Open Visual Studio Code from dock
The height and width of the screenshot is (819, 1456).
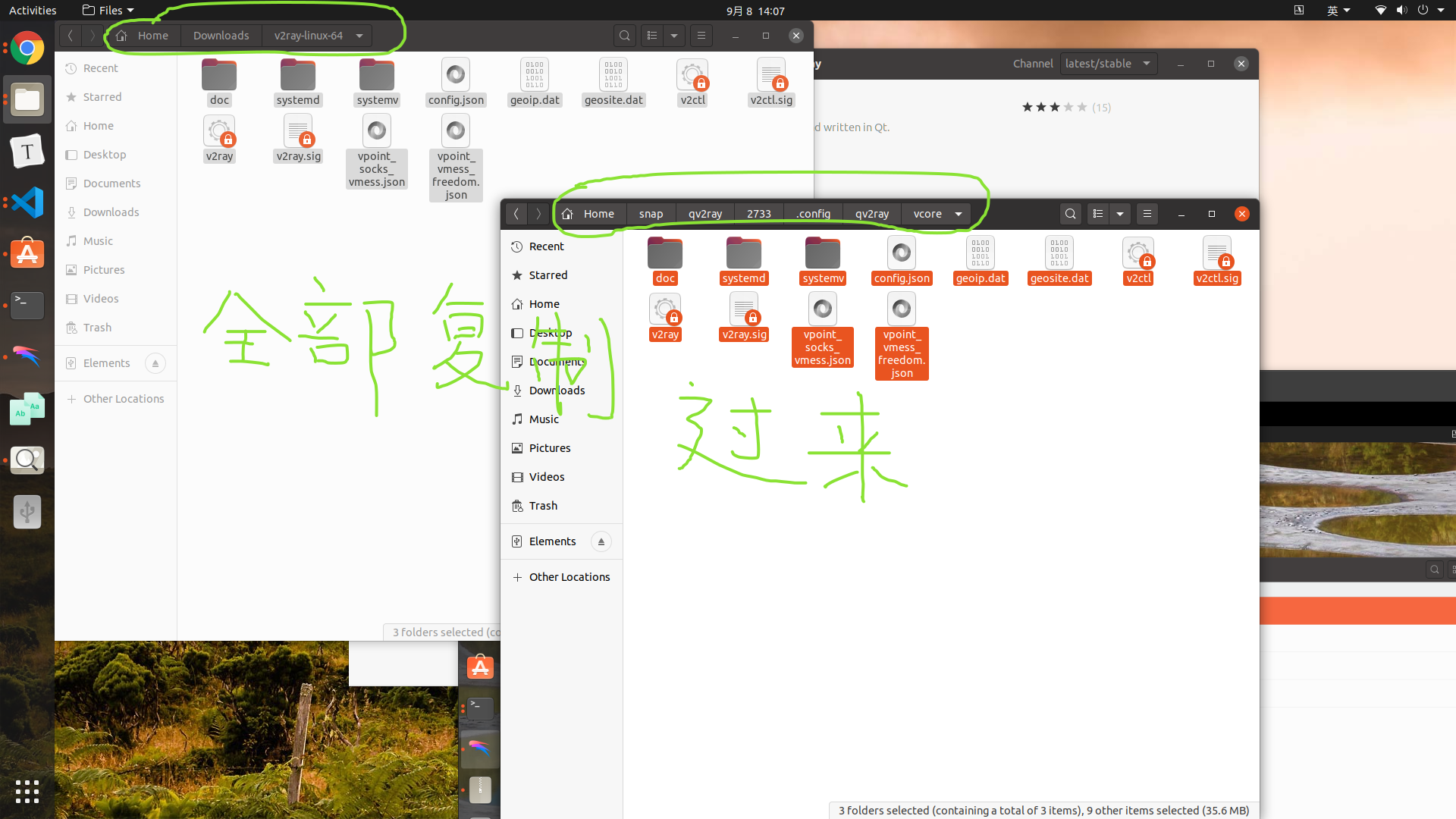[27, 202]
